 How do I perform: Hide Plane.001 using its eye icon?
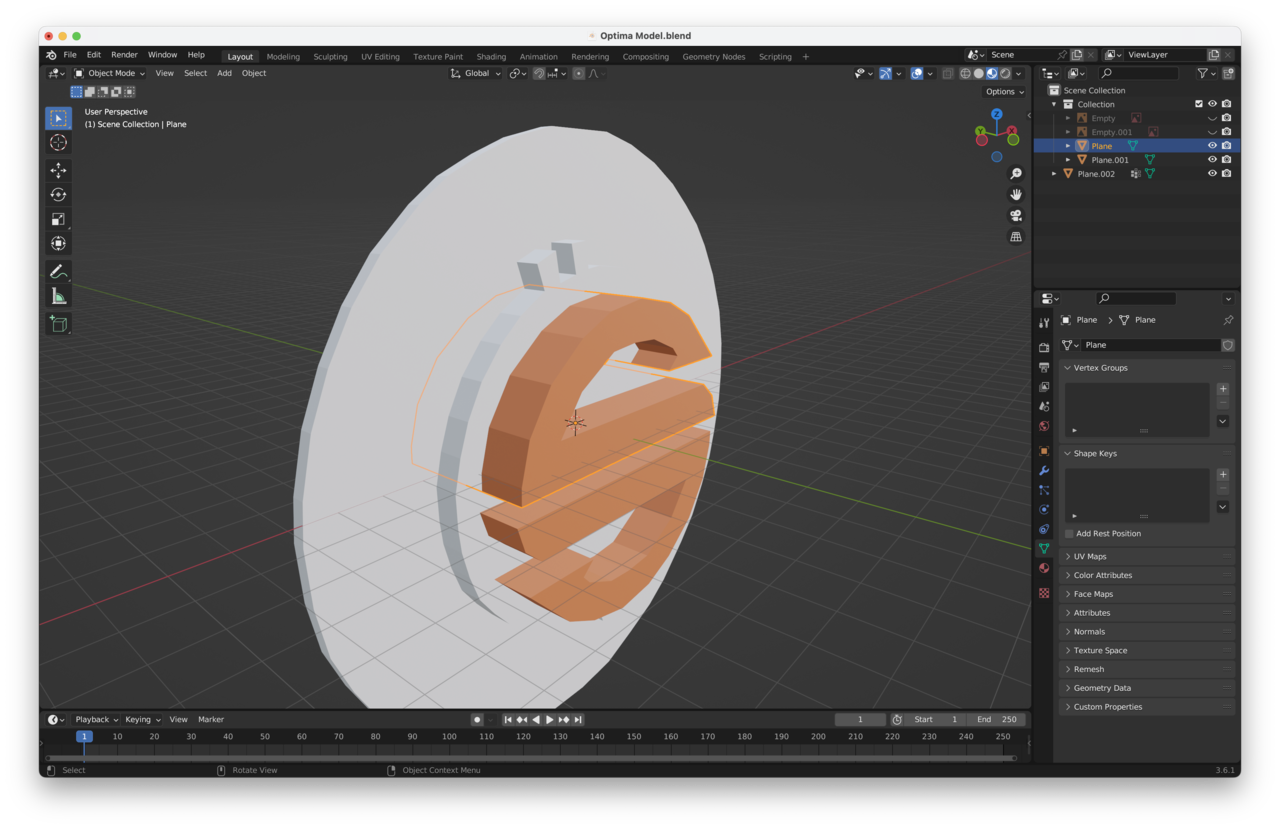(1212, 160)
